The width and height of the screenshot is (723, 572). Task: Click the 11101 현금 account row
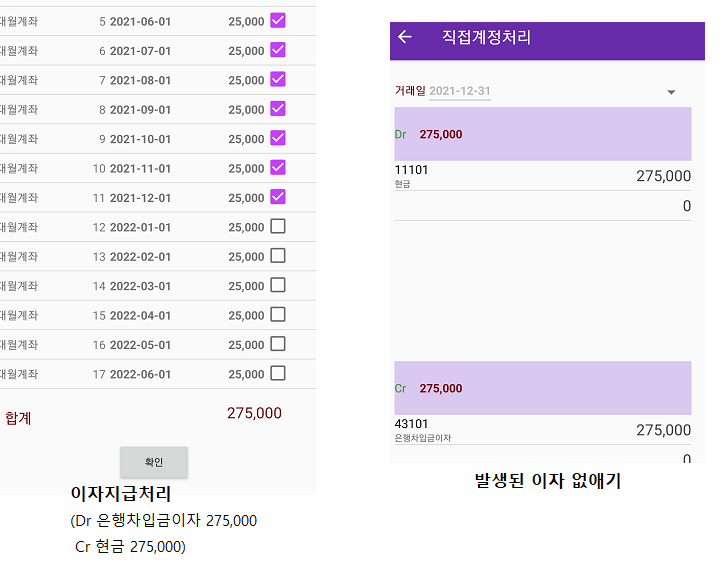click(x=542, y=176)
